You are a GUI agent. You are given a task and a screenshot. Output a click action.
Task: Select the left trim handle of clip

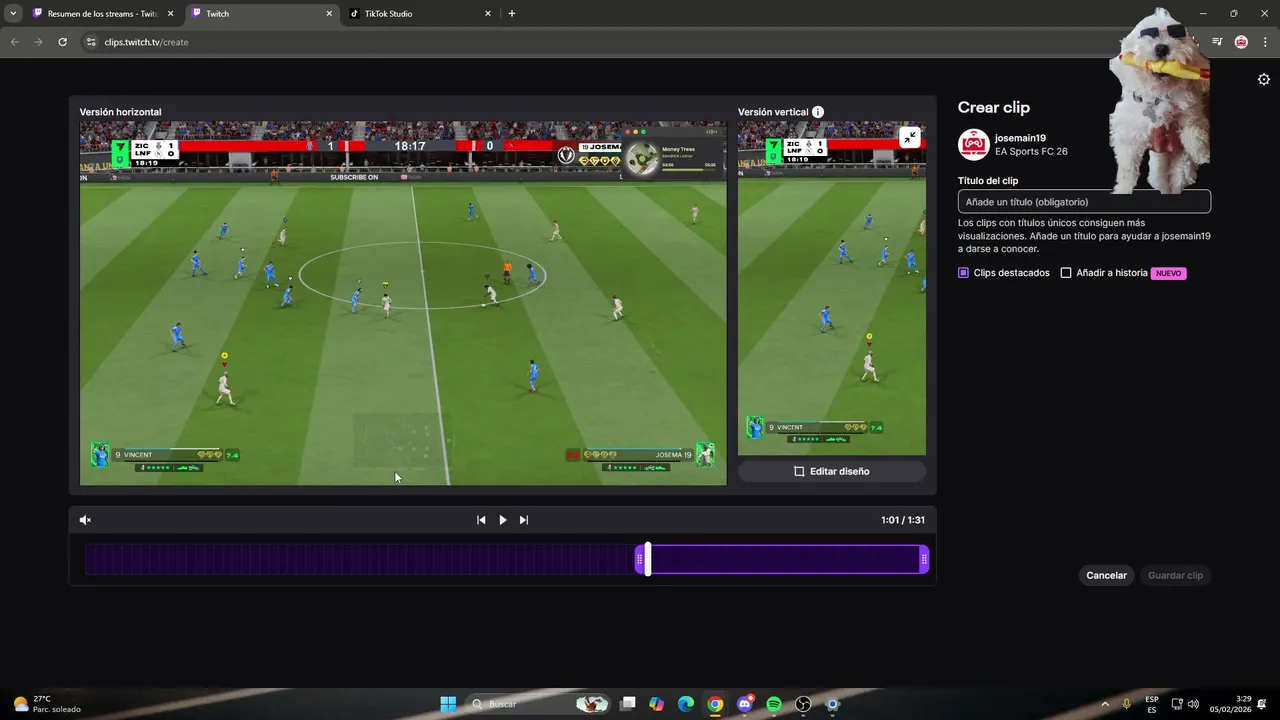click(640, 559)
